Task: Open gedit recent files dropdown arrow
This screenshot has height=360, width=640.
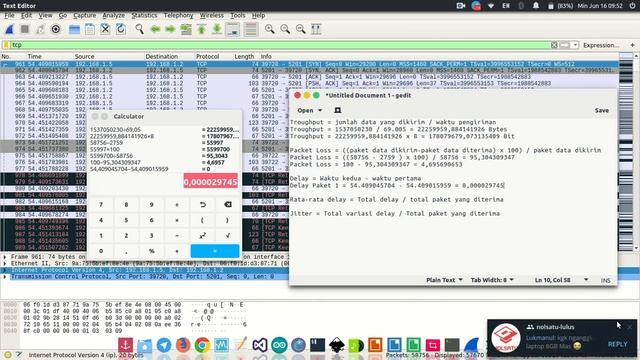Action: (320, 110)
